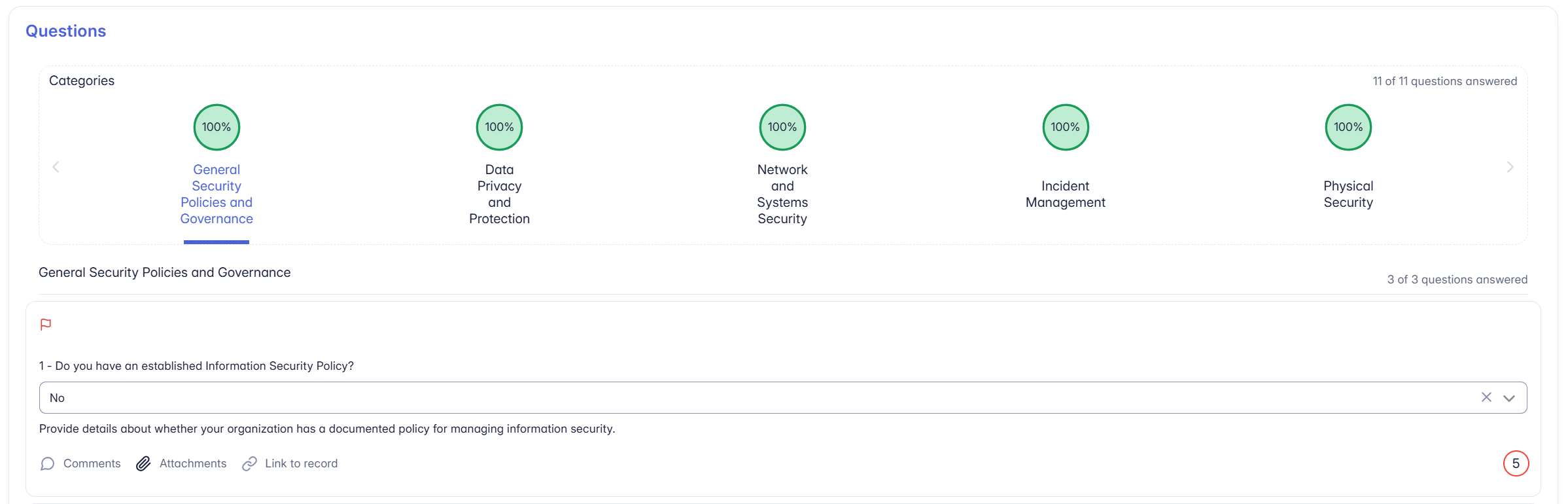The width and height of the screenshot is (1568, 504).
Task: Click the answer field displaying "No"
Action: pos(720,397)
